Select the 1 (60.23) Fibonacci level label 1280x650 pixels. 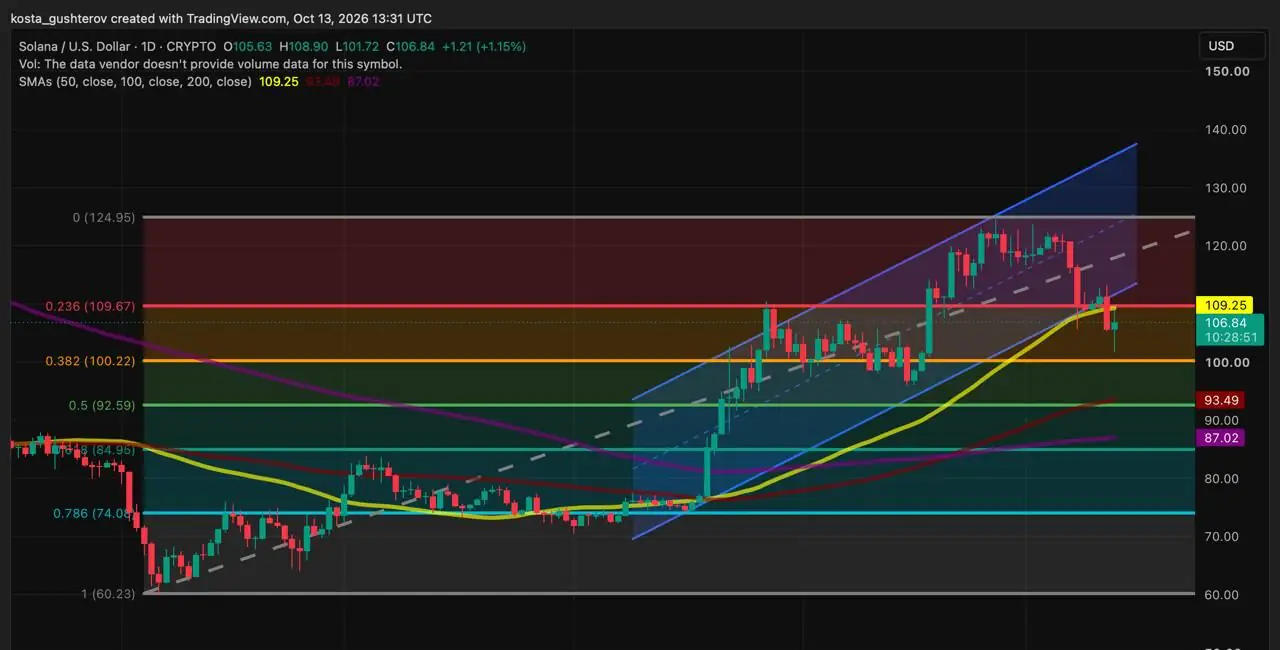(x=108, y=594)
